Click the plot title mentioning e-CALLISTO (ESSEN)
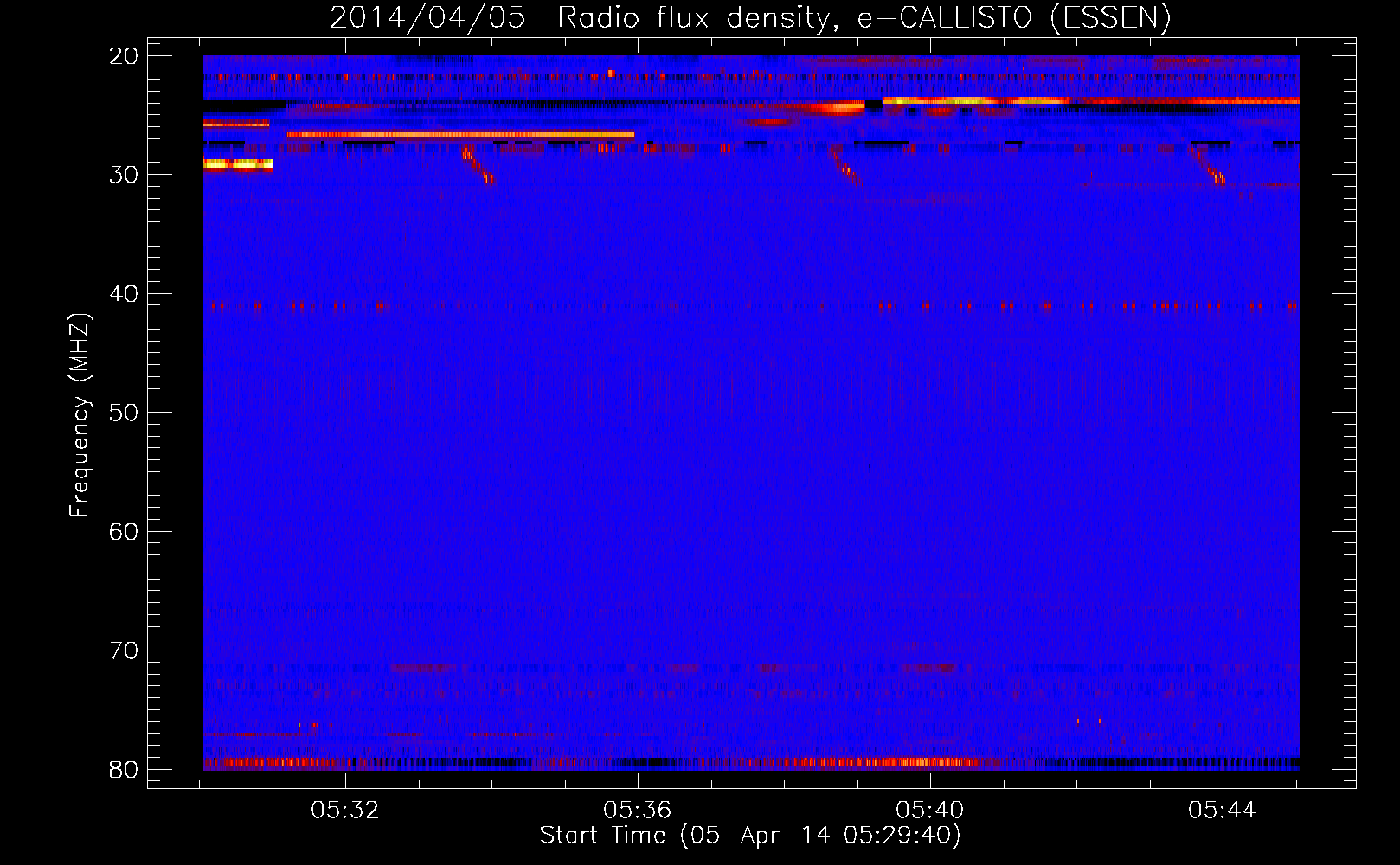 pos(750,17)
